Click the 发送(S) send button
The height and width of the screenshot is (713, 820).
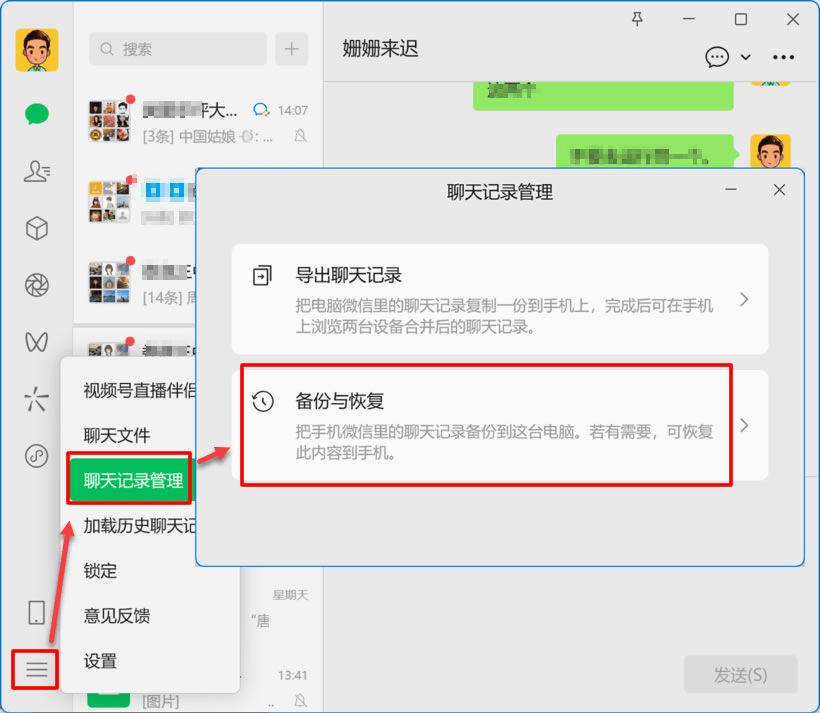point(741,675)
